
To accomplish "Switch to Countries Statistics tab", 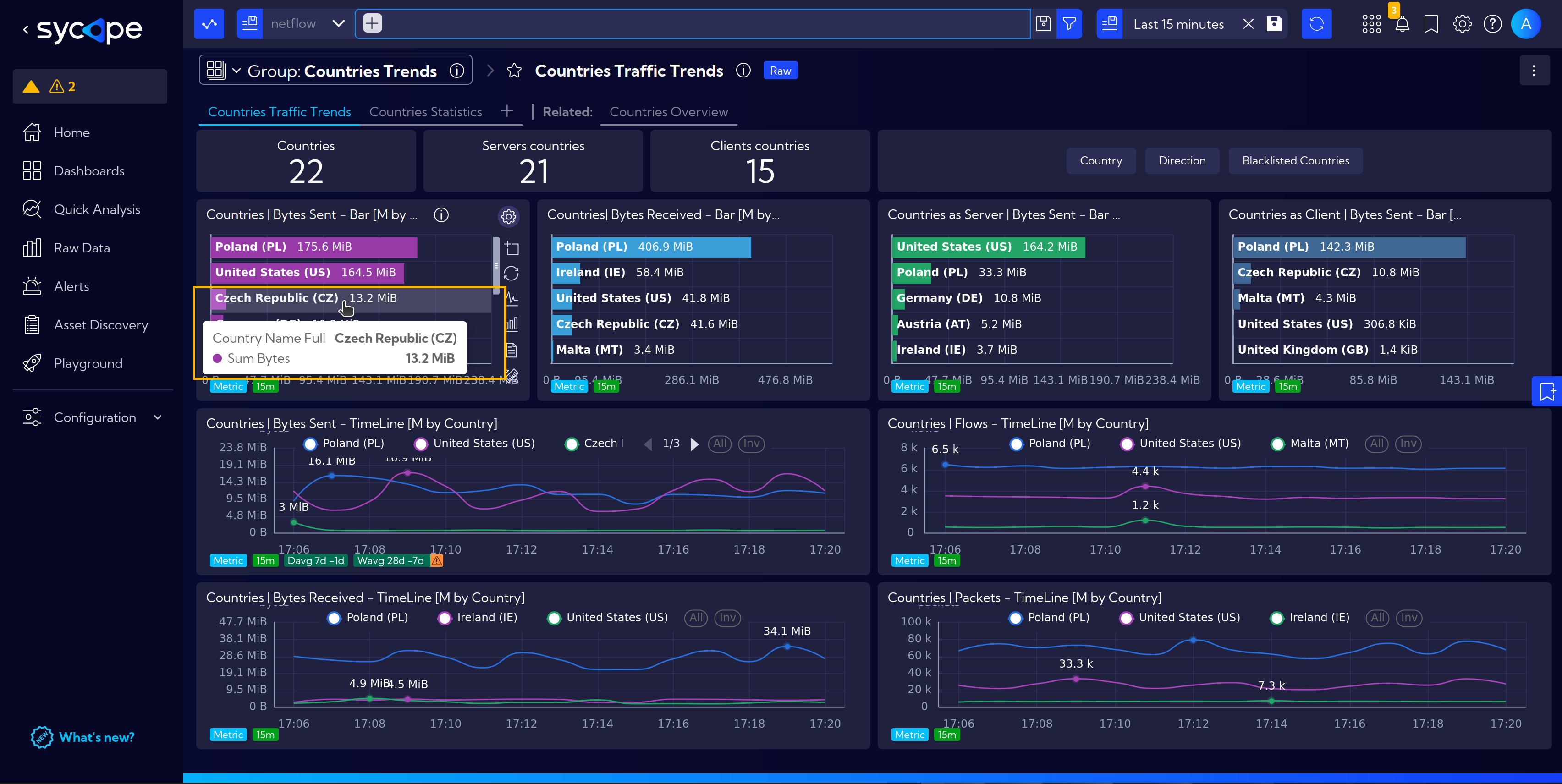I will pyautogui.click(x=426, y=111).
